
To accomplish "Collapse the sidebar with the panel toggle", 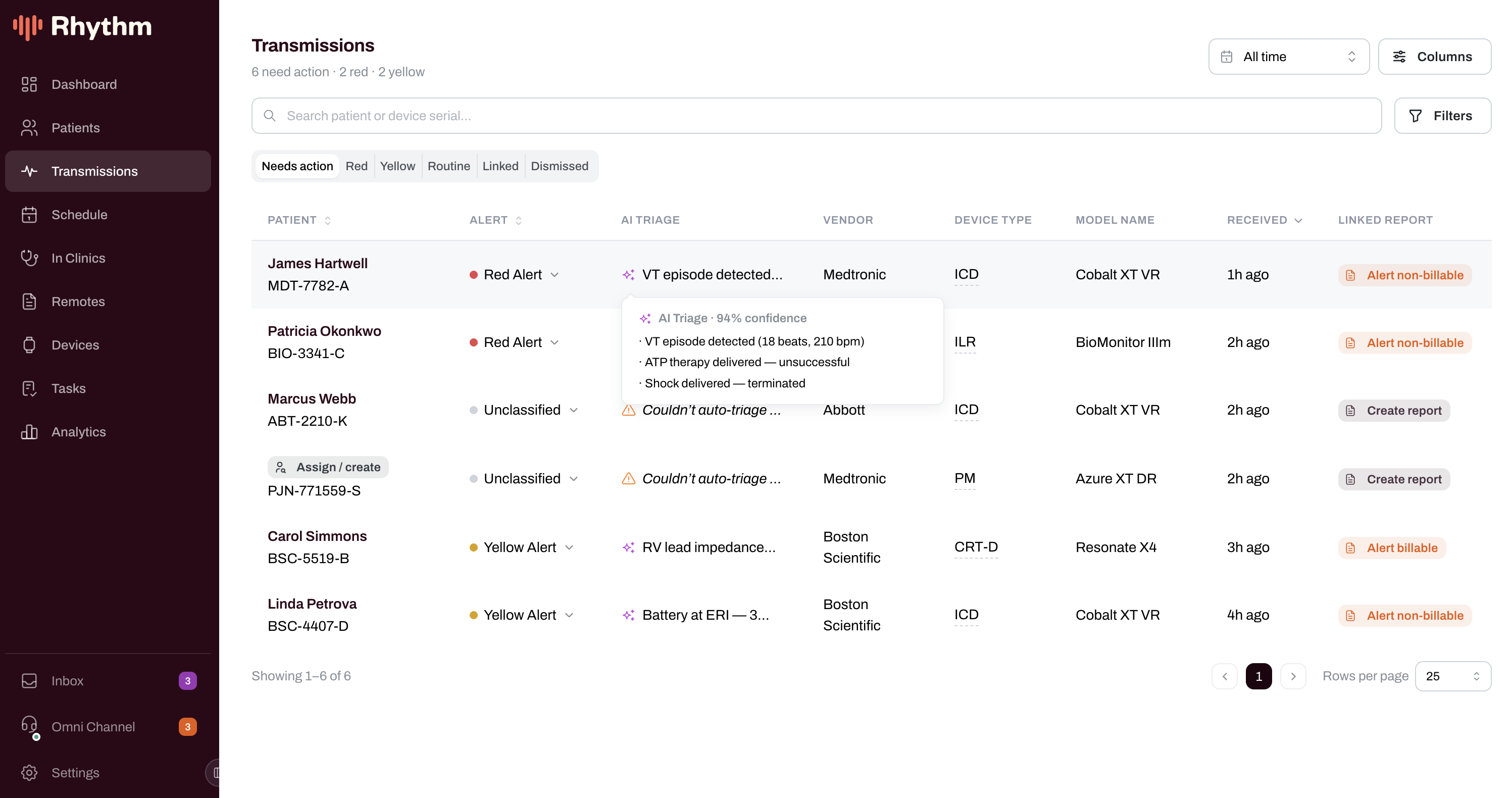I will pos(214,773).
